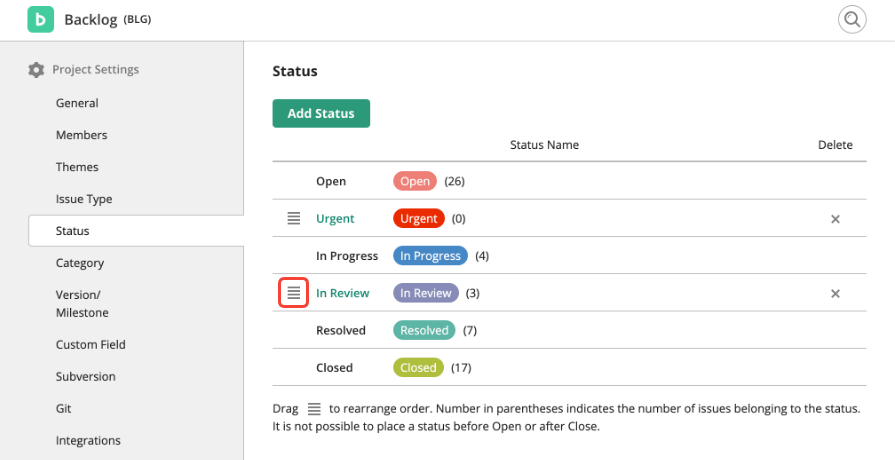The width and height of the screenshot is (895, 460).
Task: Click the Project Settings gear icon
Action: [x=36, y=70]
